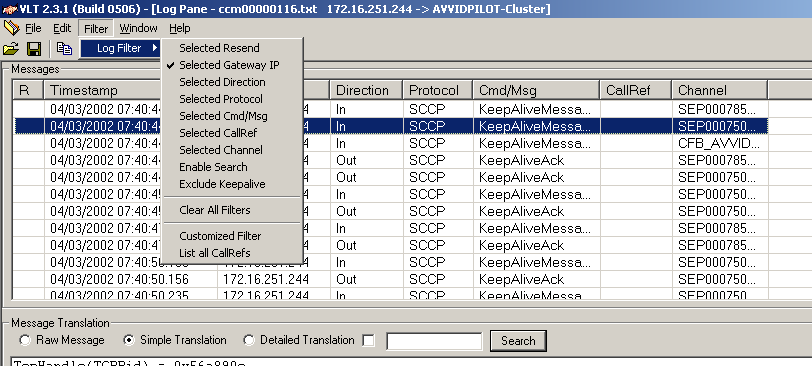Open the Edit menu
The height and width of the screenshot is (366, 812).
coord(62,28)
